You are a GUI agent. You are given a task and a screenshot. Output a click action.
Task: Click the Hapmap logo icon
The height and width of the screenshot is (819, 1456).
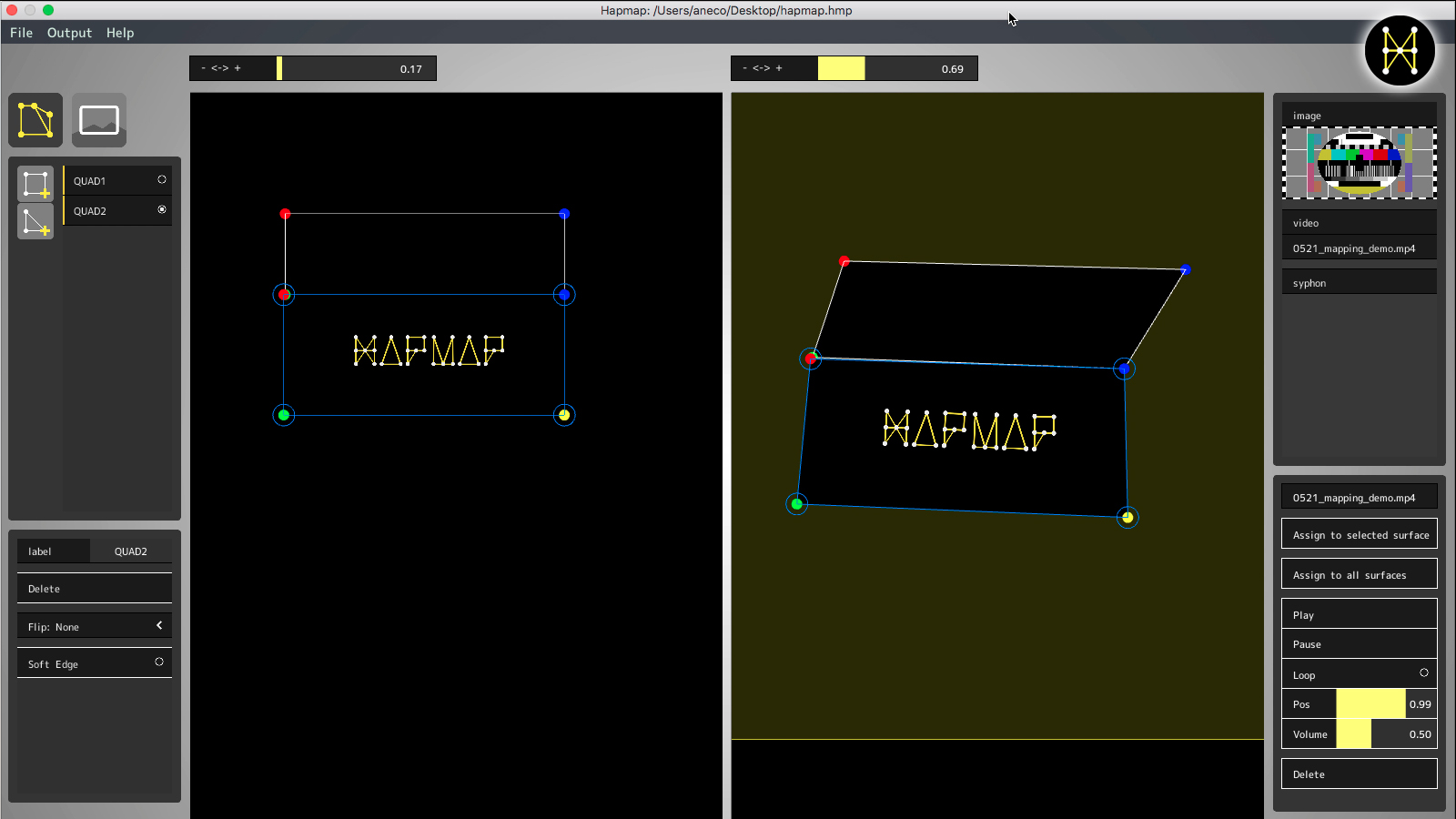point(1400,51)
